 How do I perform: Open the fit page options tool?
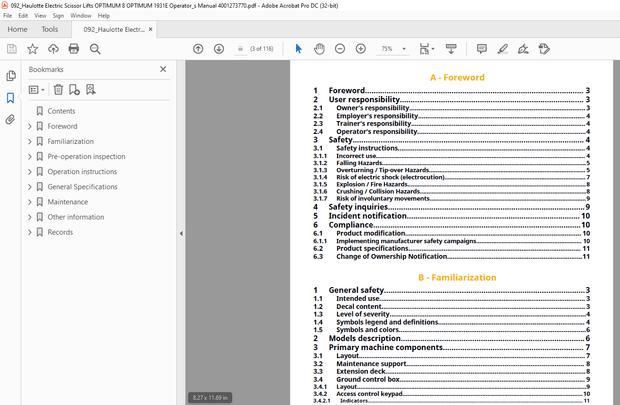coord(426,49)
